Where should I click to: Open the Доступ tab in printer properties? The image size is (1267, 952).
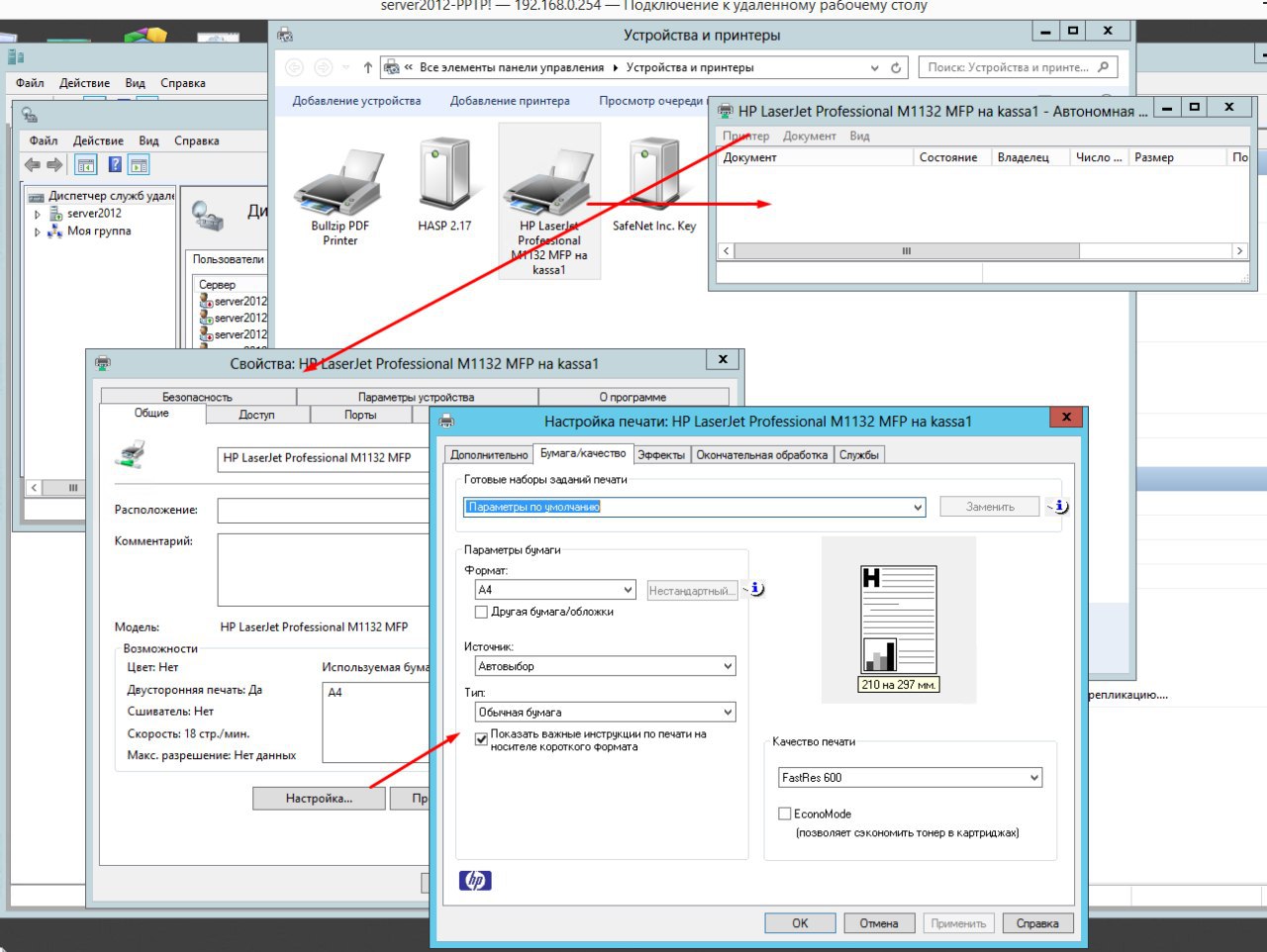pyautogui.click(x=256, y=415)
